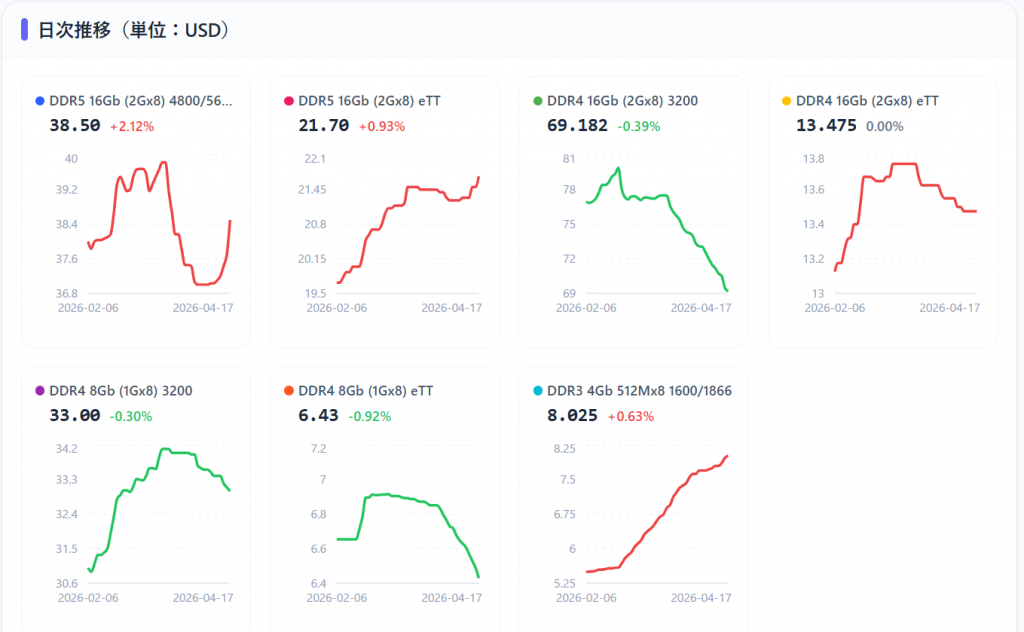
Task: Select the DDR4 16Gb (2Gx8) 3200 title
Action: [x=622, y=101]
